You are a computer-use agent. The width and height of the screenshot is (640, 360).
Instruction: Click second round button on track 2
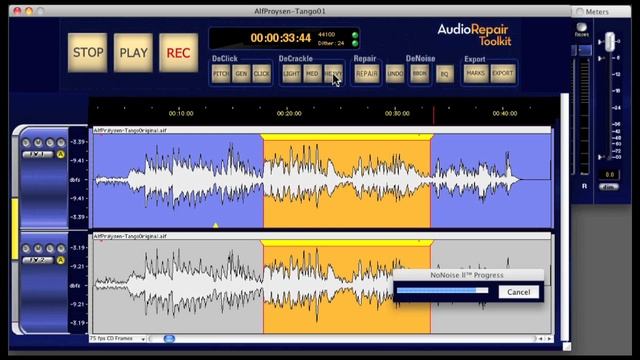point(38,248)
